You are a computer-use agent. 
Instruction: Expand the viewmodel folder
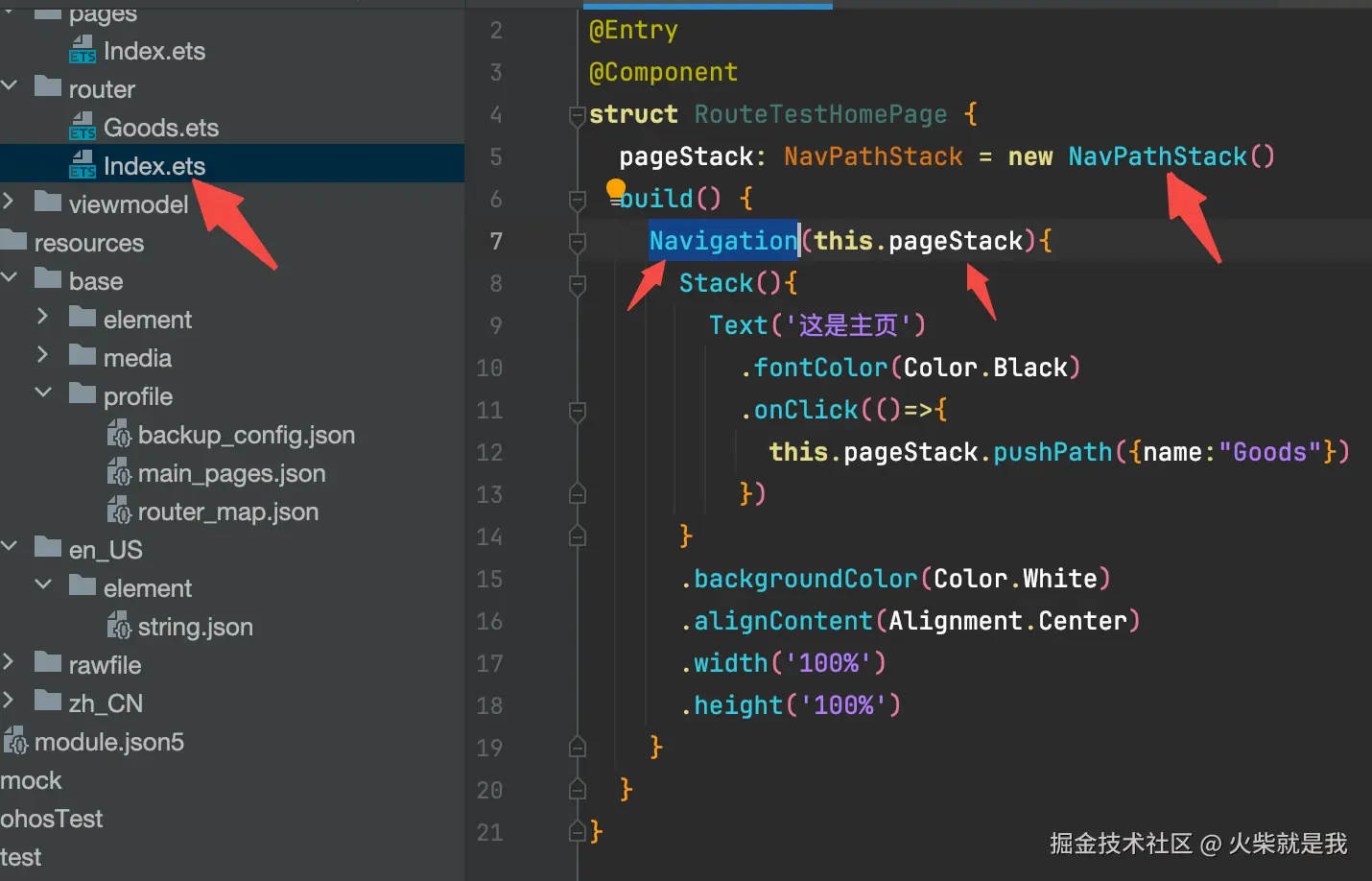point(9,201)
